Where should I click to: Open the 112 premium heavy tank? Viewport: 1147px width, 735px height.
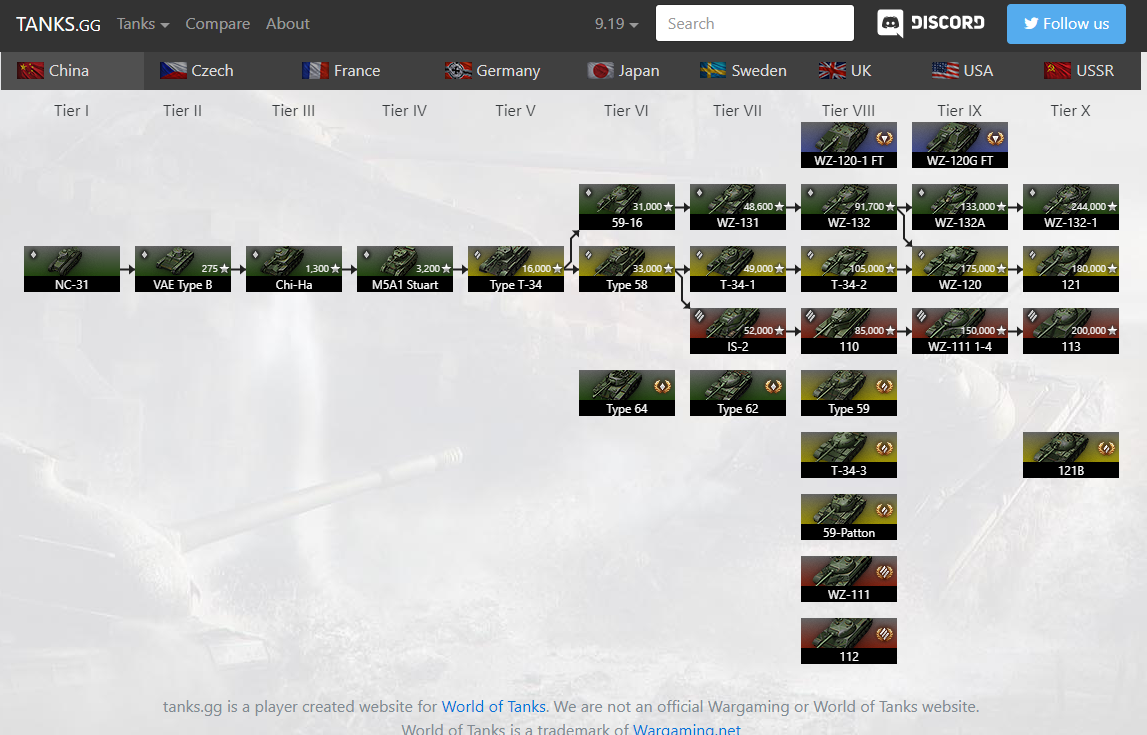[x=849, y=641]
